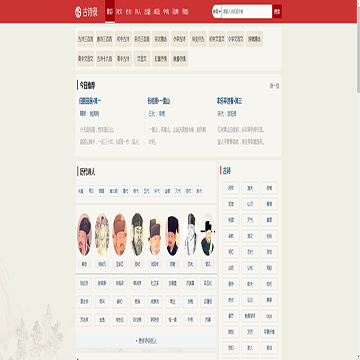
Task: Open the 初中文言文 category tag
Action: pyautogui.click(x=217, y=39)
